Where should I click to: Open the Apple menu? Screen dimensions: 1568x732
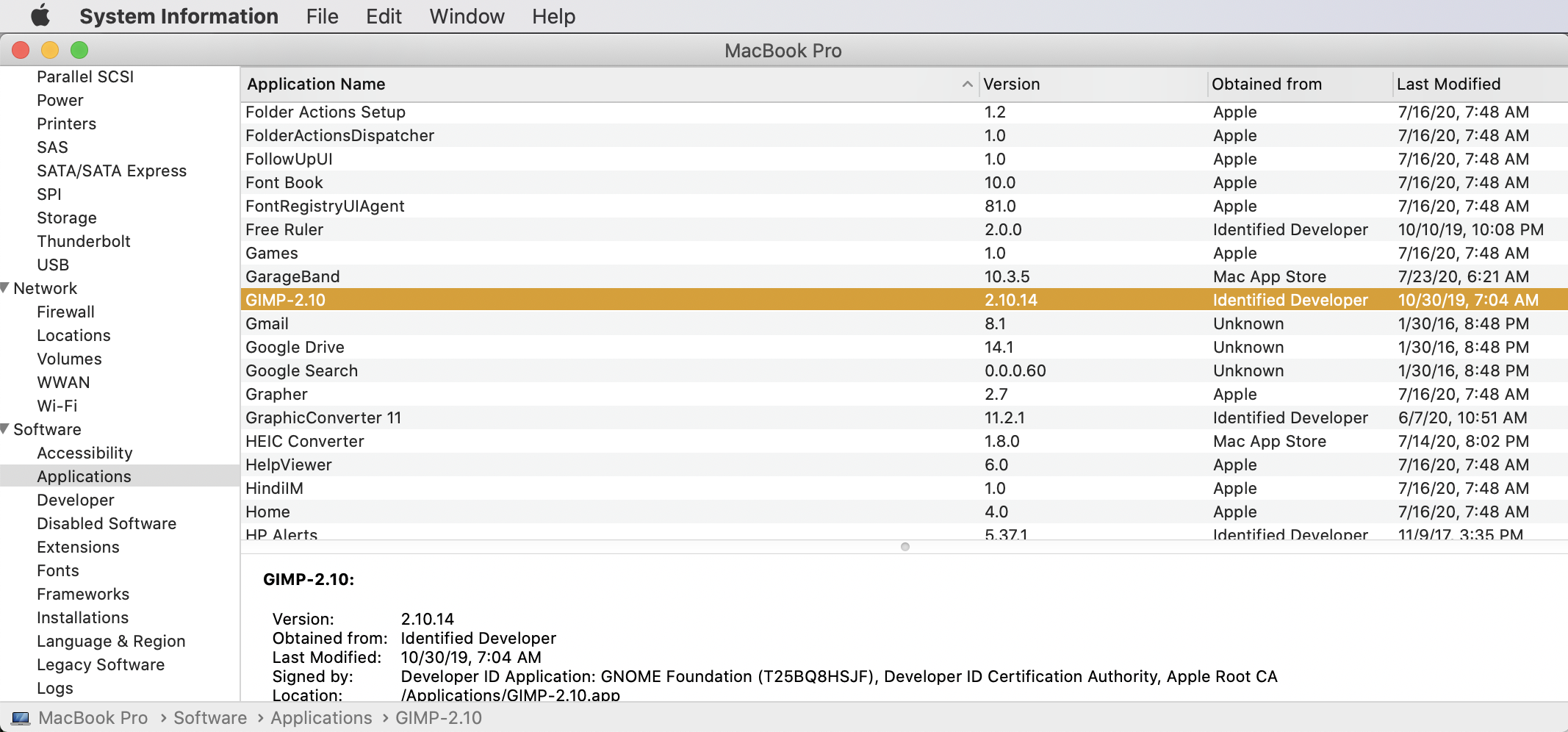(40, 15)
